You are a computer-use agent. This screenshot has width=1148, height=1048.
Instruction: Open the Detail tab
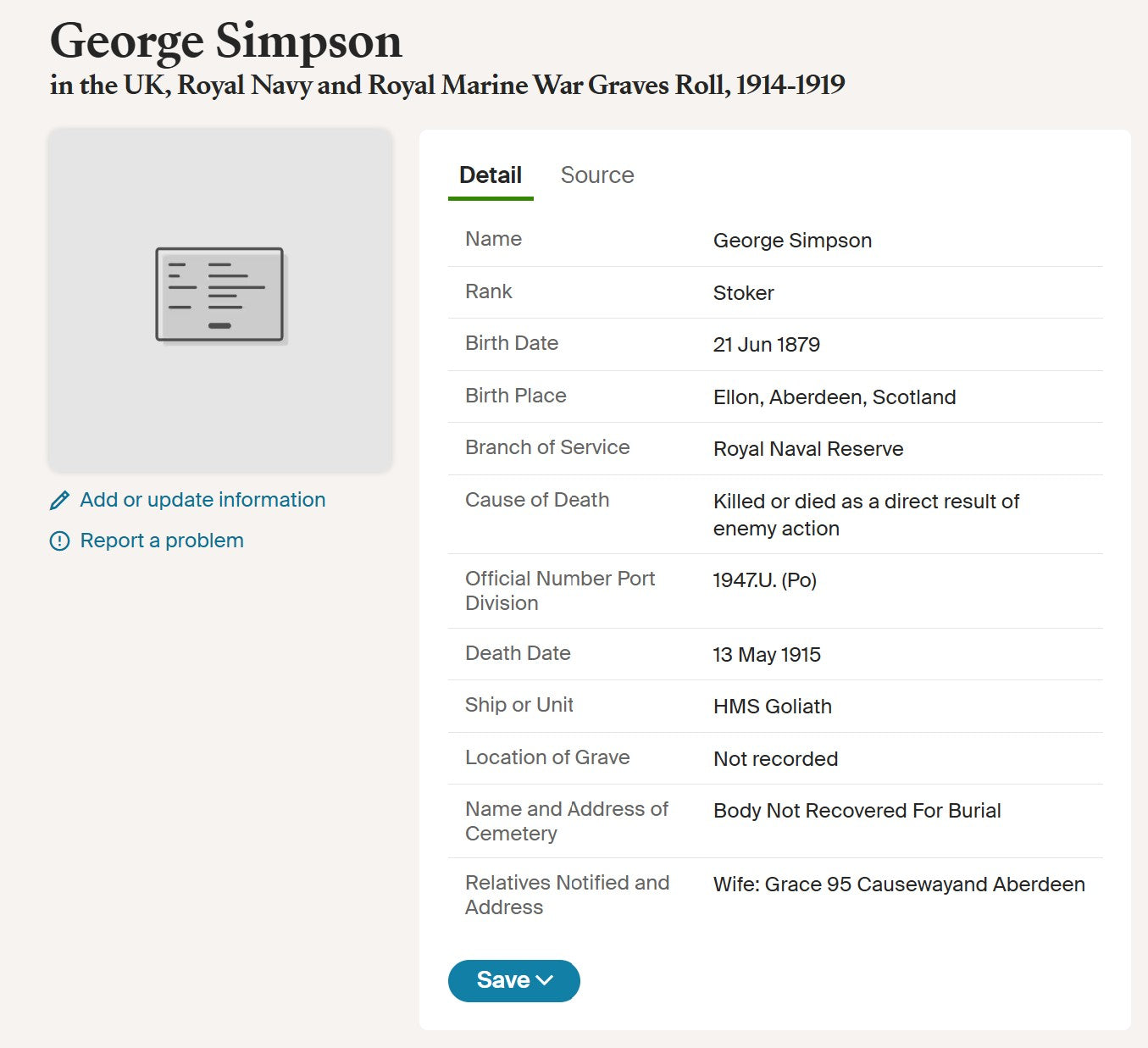click(x=490, y=175)
